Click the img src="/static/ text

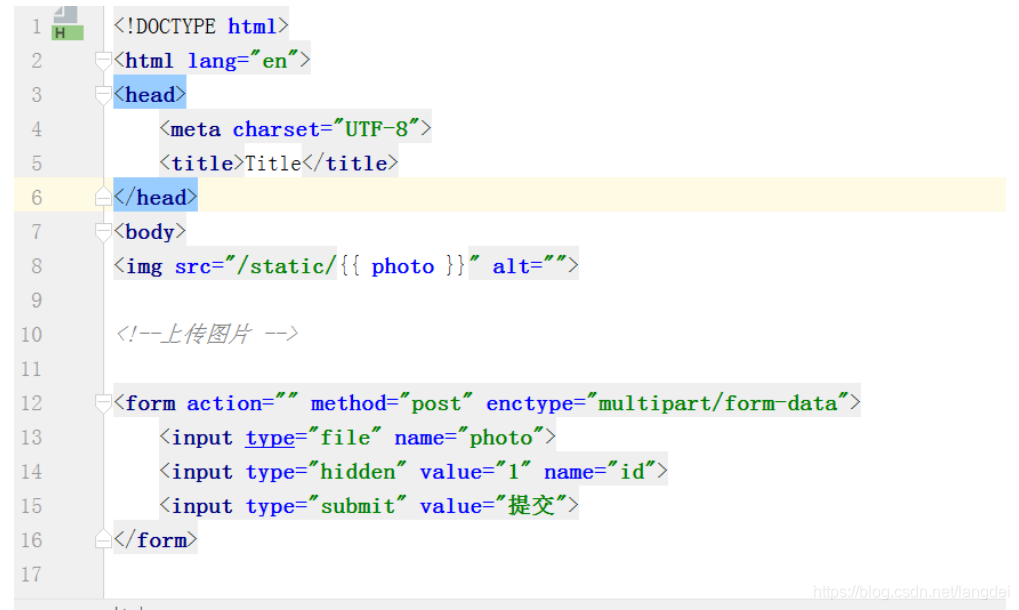pyautogui.click(x=225, y=266)
